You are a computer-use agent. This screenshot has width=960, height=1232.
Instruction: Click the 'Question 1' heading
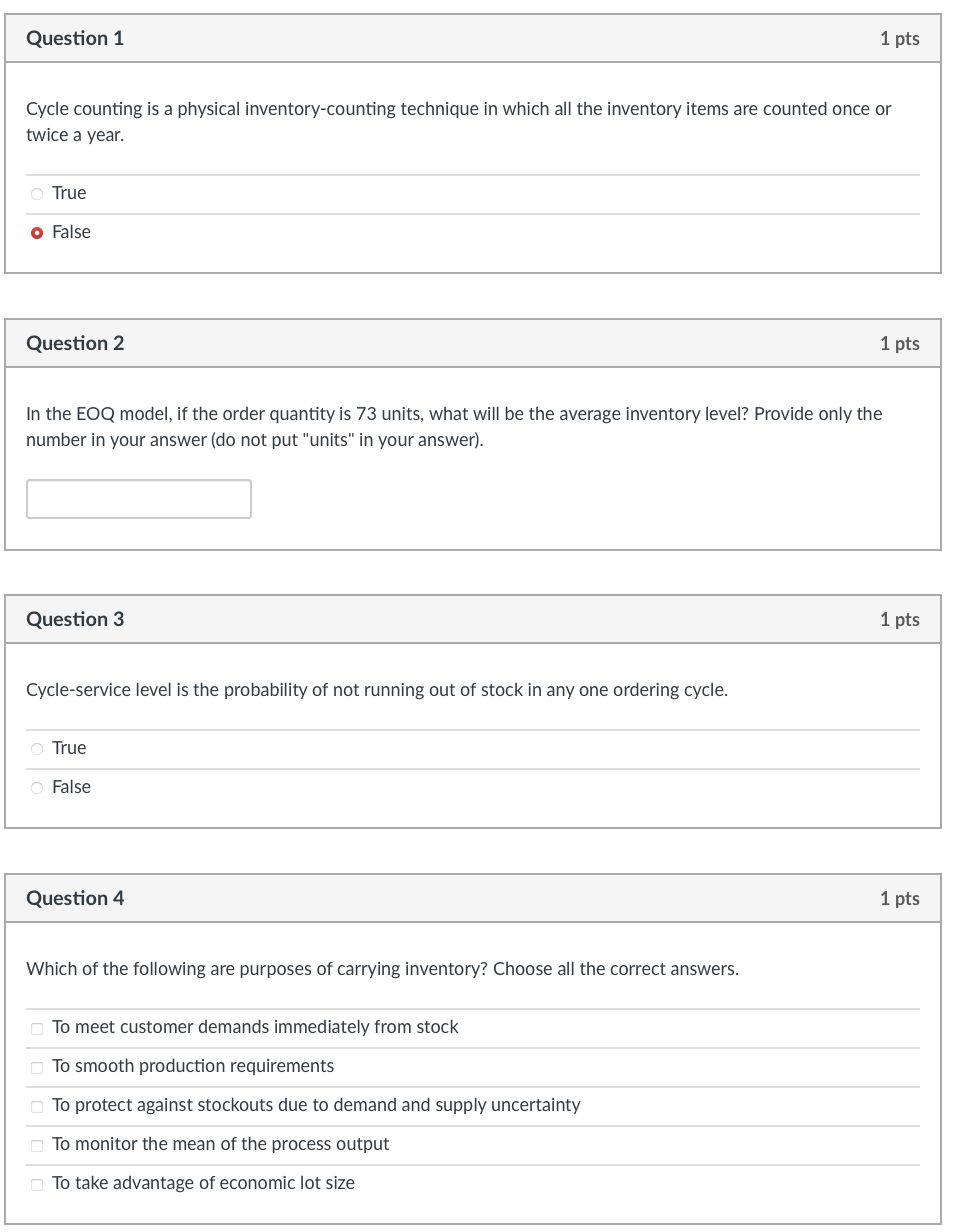75,38
